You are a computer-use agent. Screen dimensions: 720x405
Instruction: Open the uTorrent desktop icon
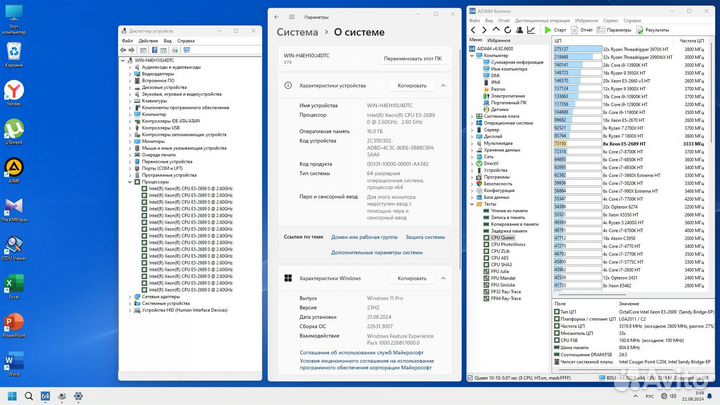click(x=14, y=132)
